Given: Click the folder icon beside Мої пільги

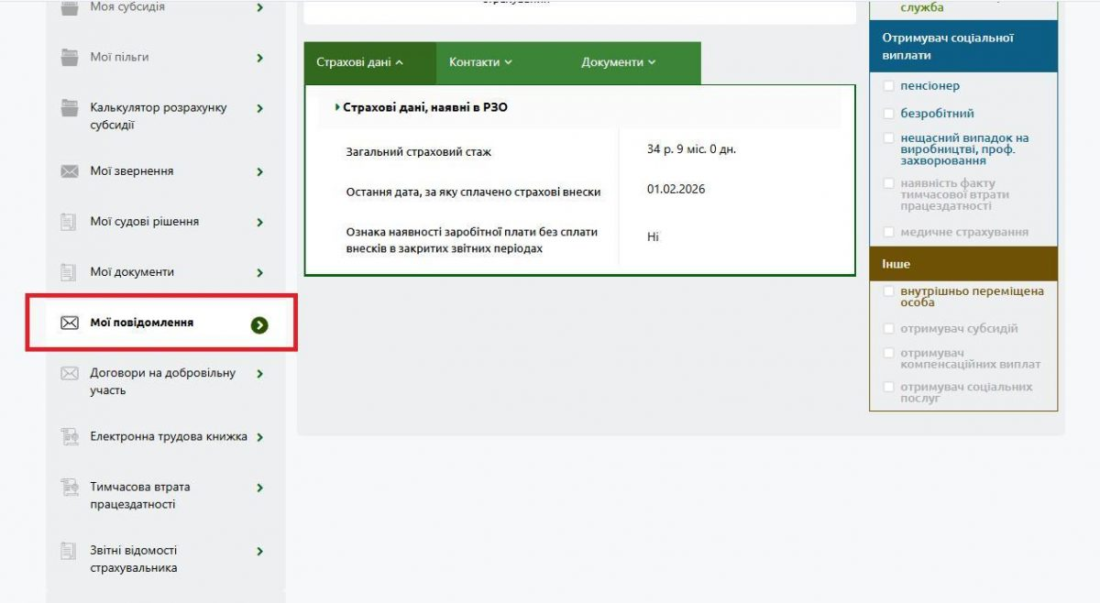Looking at the screenshot, I should 69,57.
